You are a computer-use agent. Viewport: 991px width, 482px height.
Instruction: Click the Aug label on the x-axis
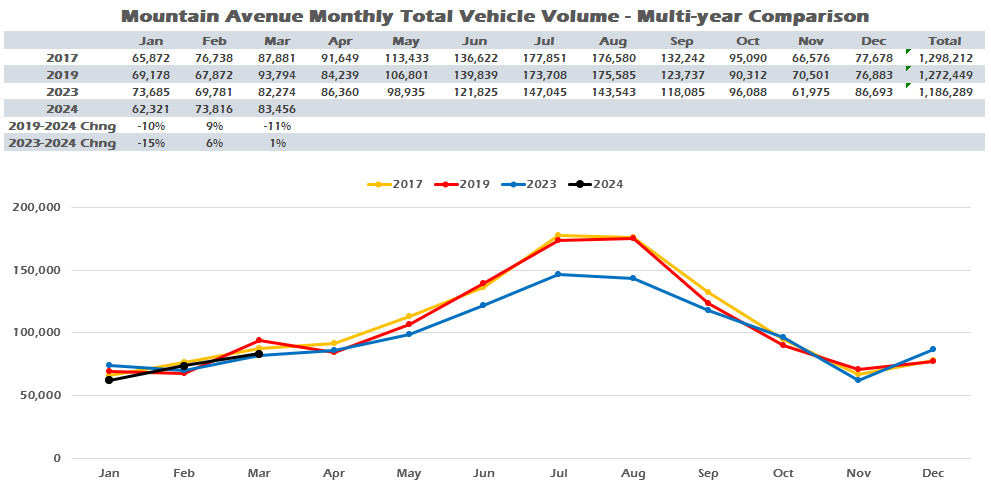click(632, 471)
